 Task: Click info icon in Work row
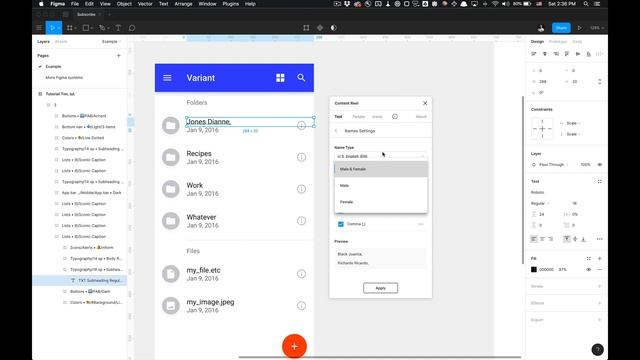click(x=301, y=189)
